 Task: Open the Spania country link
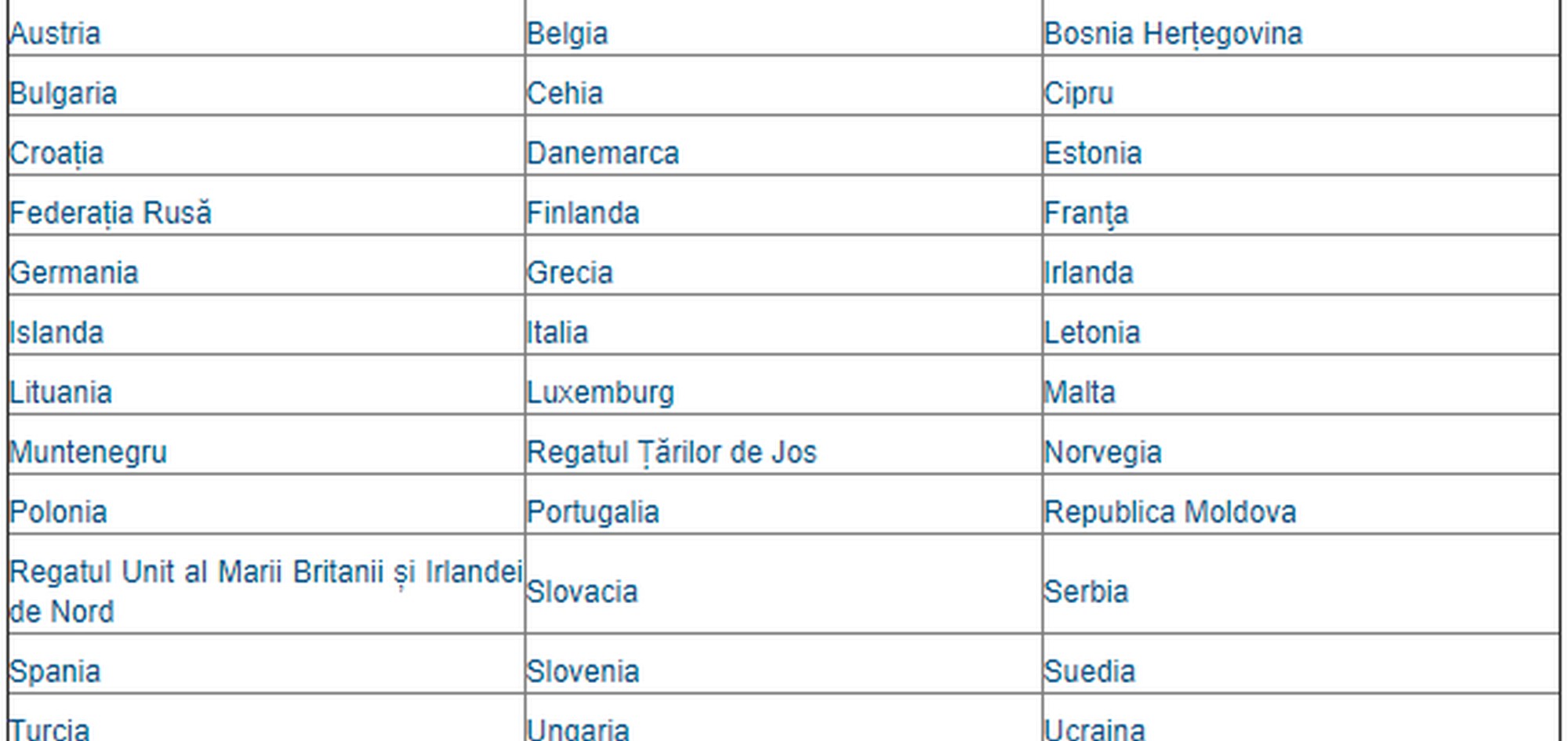coord(55,671)
